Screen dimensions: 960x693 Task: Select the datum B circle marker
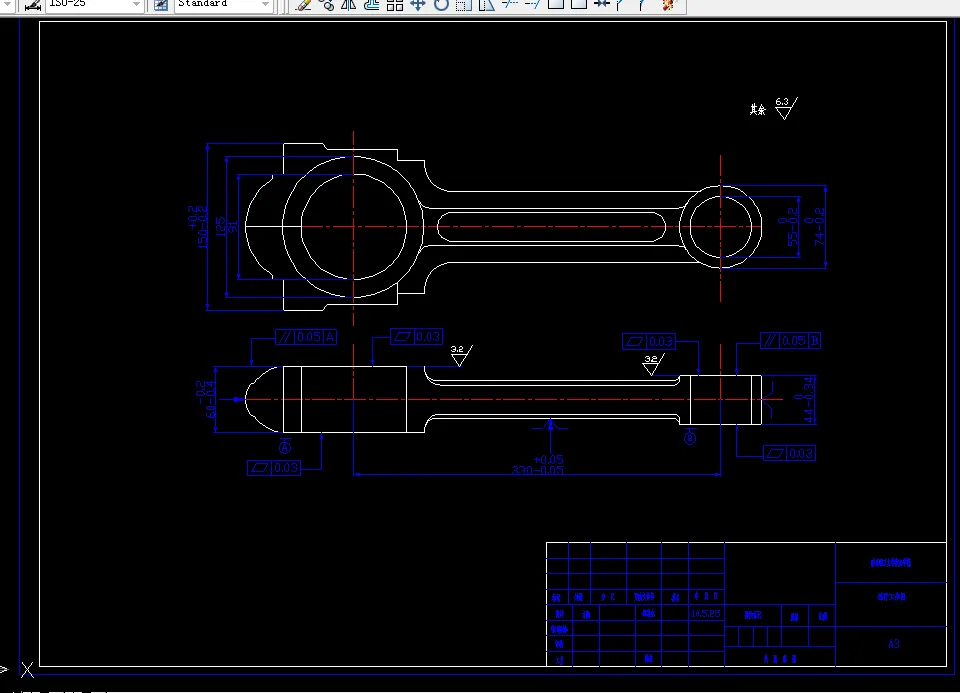pos(690,438)
